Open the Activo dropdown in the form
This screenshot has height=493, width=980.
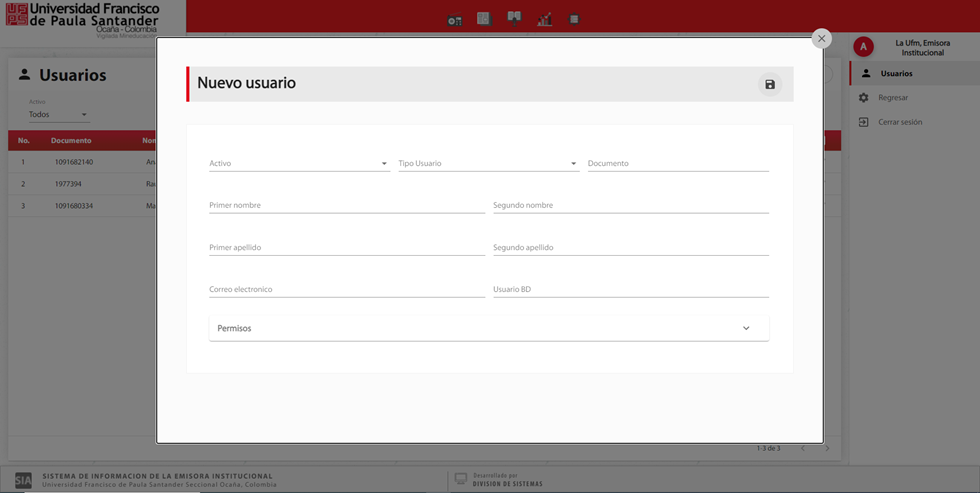[x=298, y=163]
